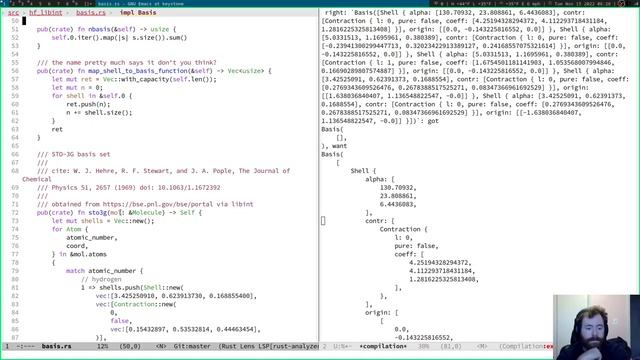Click *compilation* buffer name in mode line
640x360 pixels.
coord(383,346)
